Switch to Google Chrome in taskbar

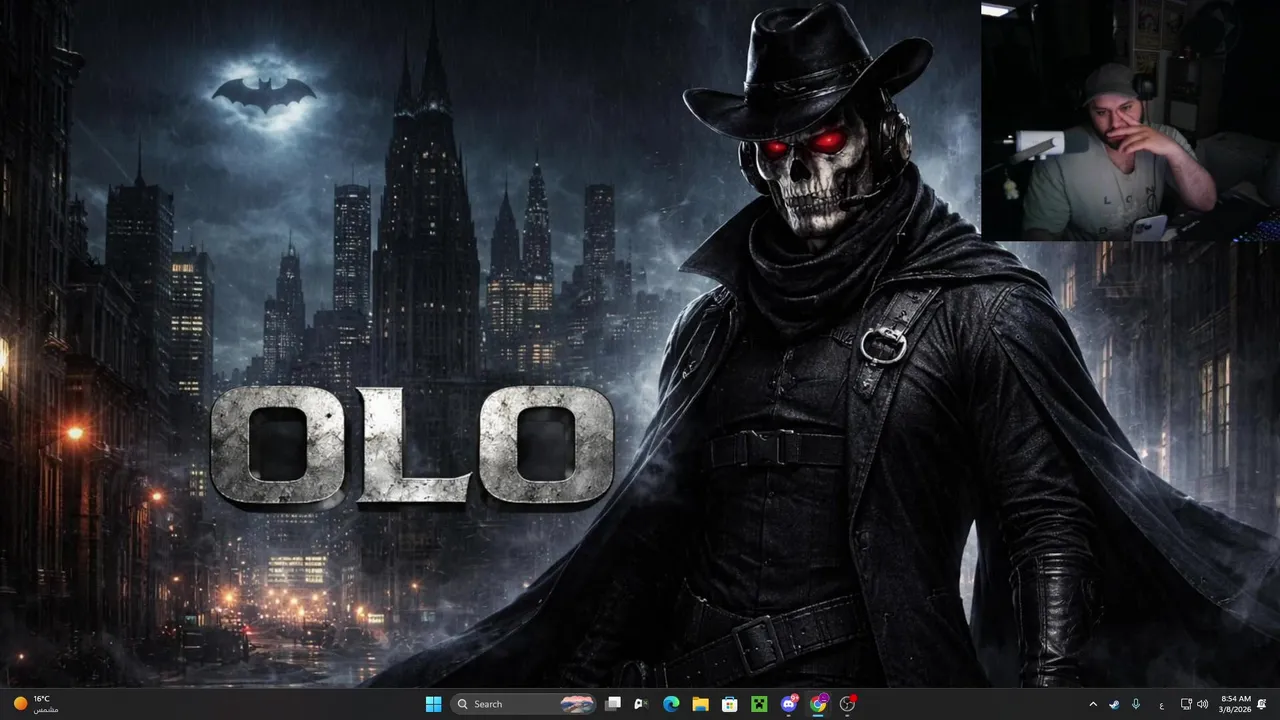tap(818, 704)
